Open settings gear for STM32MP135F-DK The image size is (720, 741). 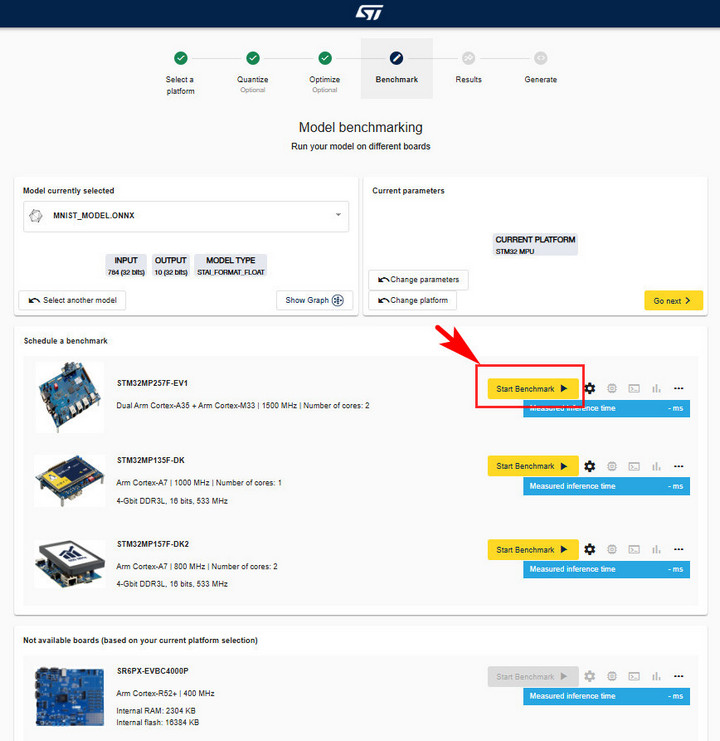click(x=590, y=466)
